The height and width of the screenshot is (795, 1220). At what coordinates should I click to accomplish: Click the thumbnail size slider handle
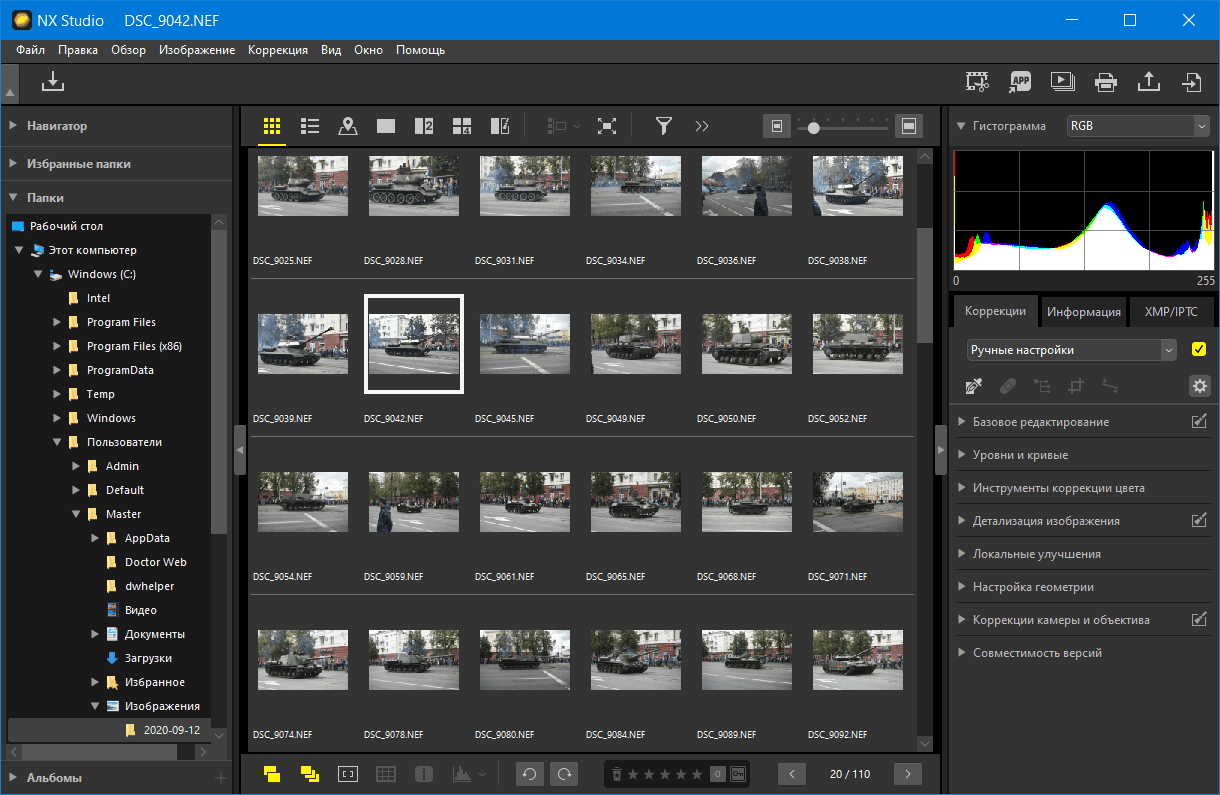click(814, 127)
